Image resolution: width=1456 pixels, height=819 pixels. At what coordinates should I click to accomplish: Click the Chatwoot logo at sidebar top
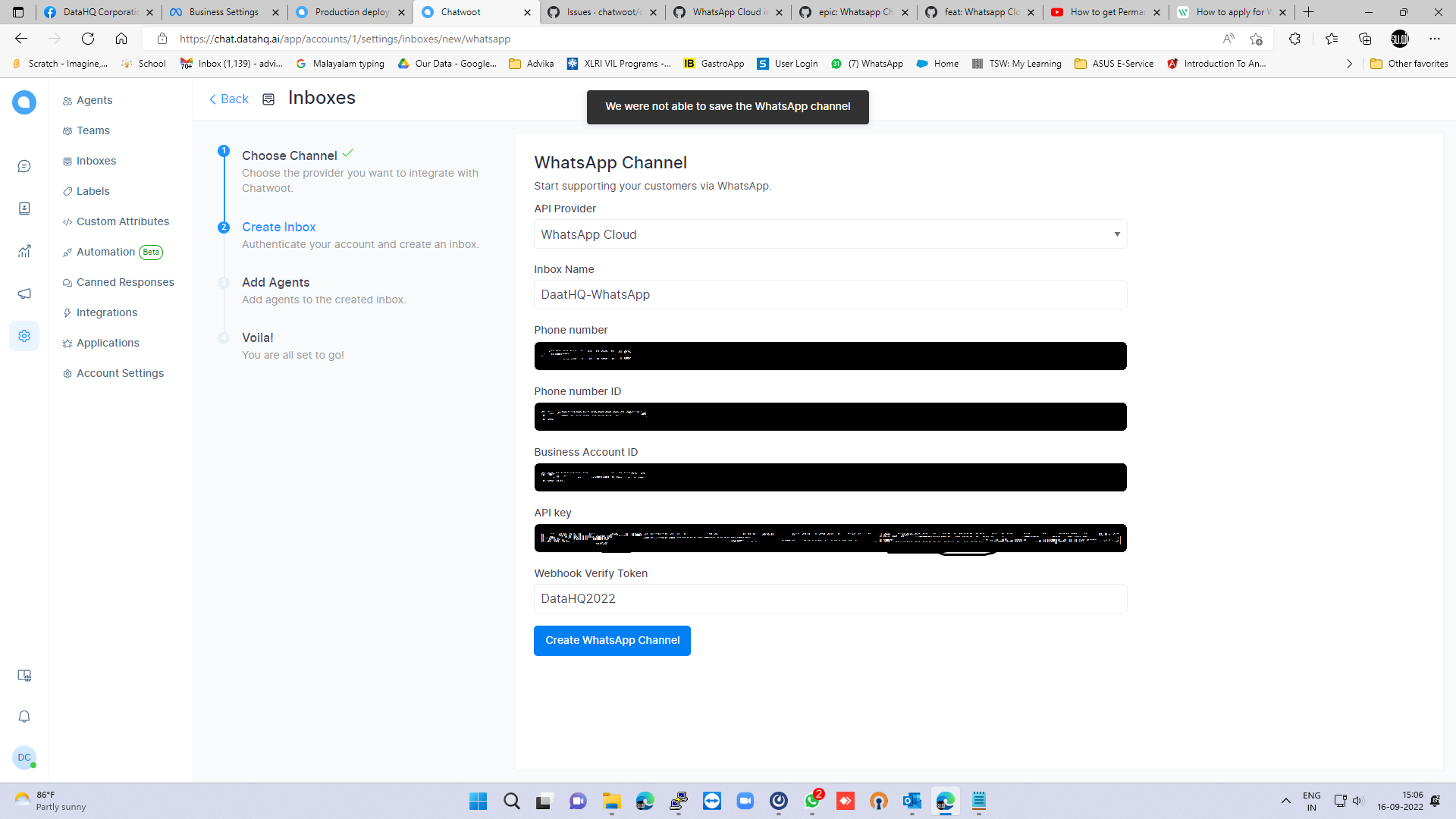24,102
